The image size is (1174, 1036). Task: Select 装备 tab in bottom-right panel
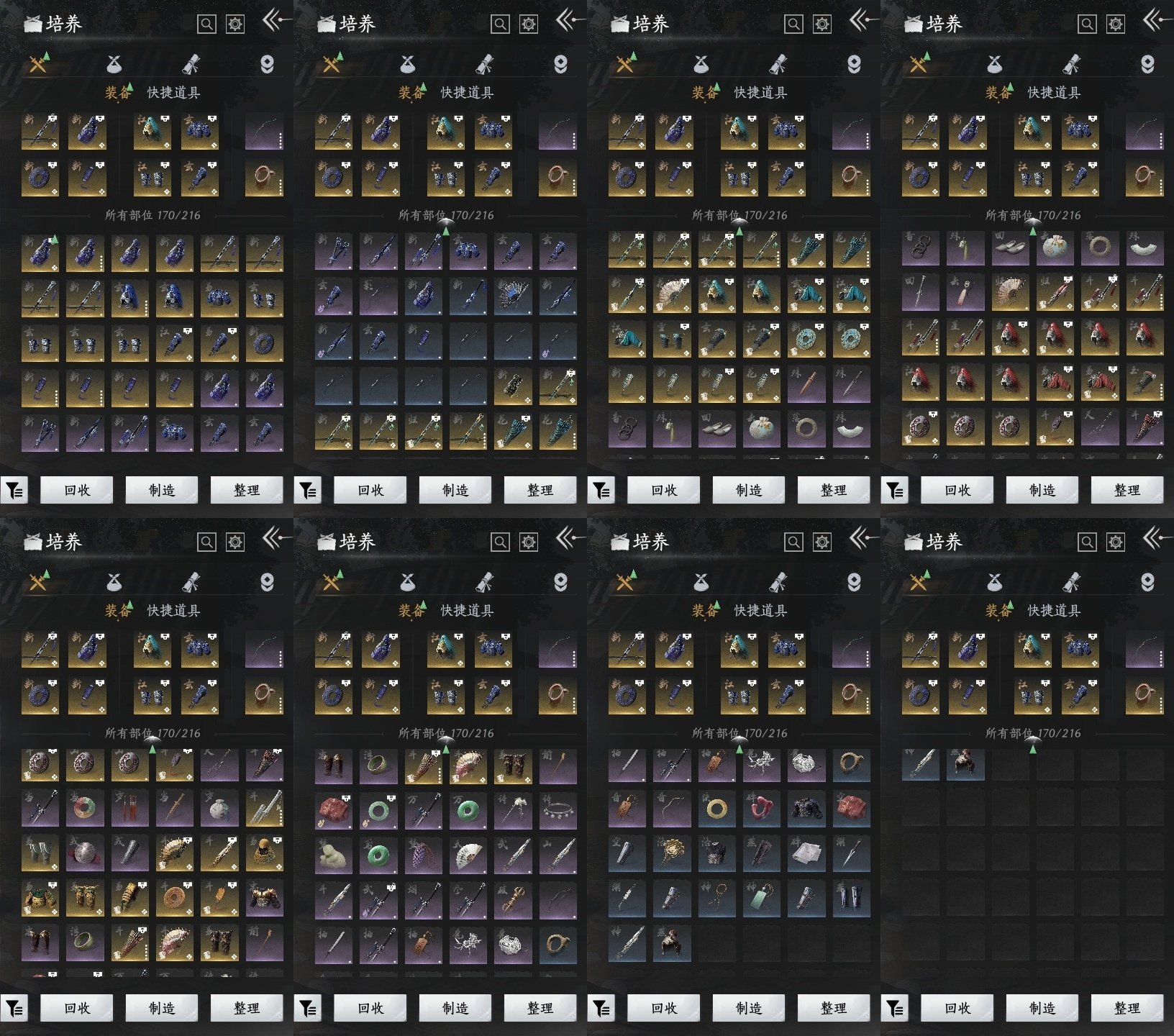point(998,610)
